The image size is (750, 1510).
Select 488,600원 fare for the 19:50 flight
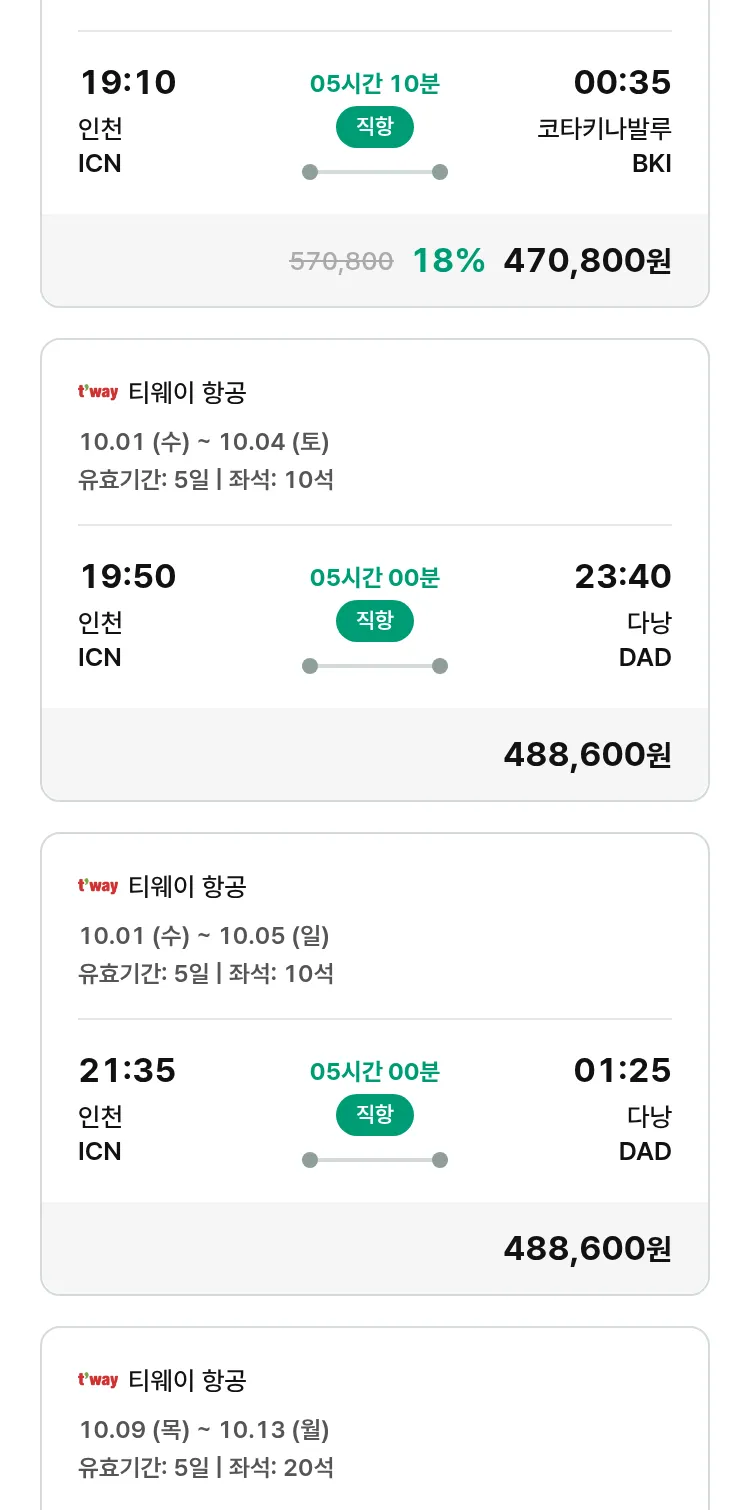pos(587,755)
